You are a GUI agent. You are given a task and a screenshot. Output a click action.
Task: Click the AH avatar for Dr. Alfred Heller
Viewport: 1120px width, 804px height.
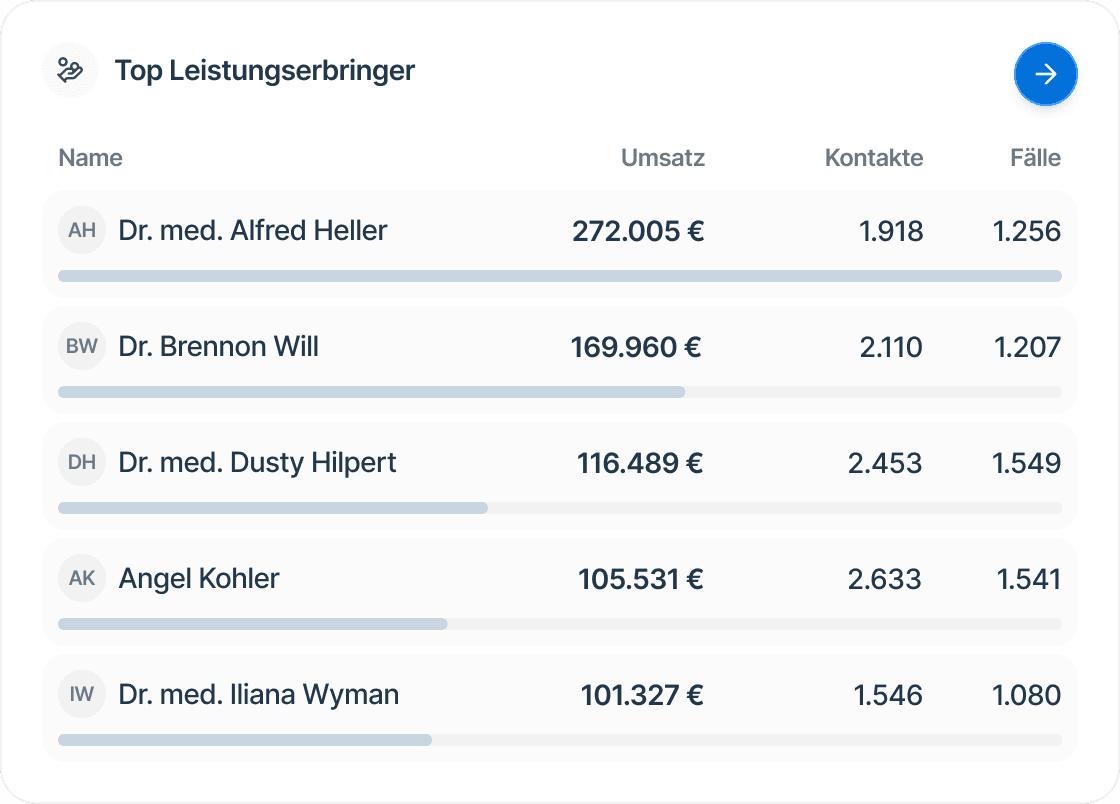[82, 230]
